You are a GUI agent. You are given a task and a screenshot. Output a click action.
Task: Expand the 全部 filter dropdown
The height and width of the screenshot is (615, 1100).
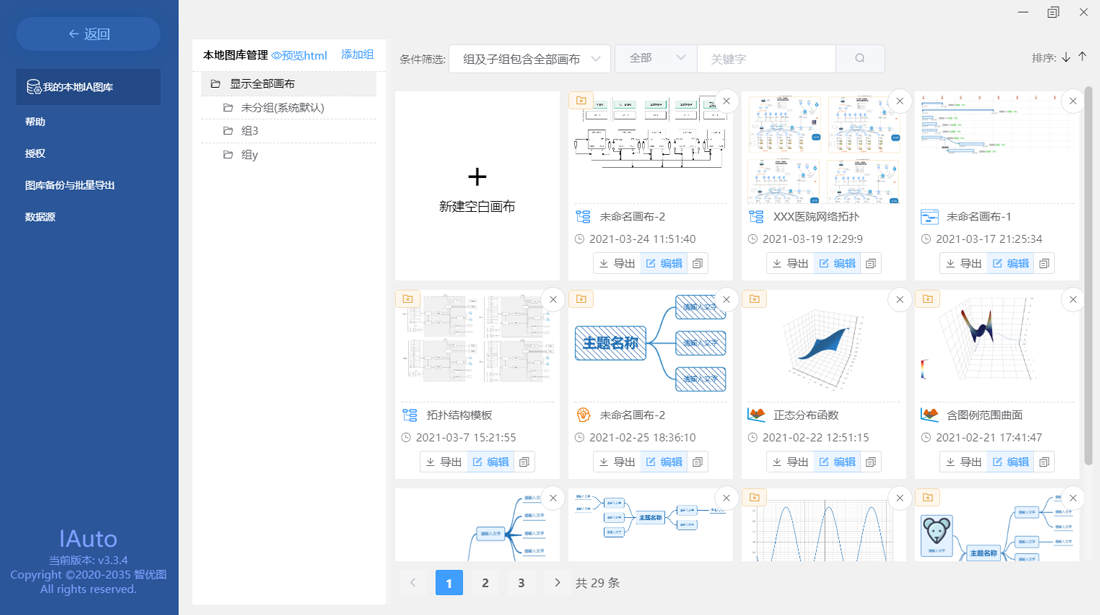655,59
